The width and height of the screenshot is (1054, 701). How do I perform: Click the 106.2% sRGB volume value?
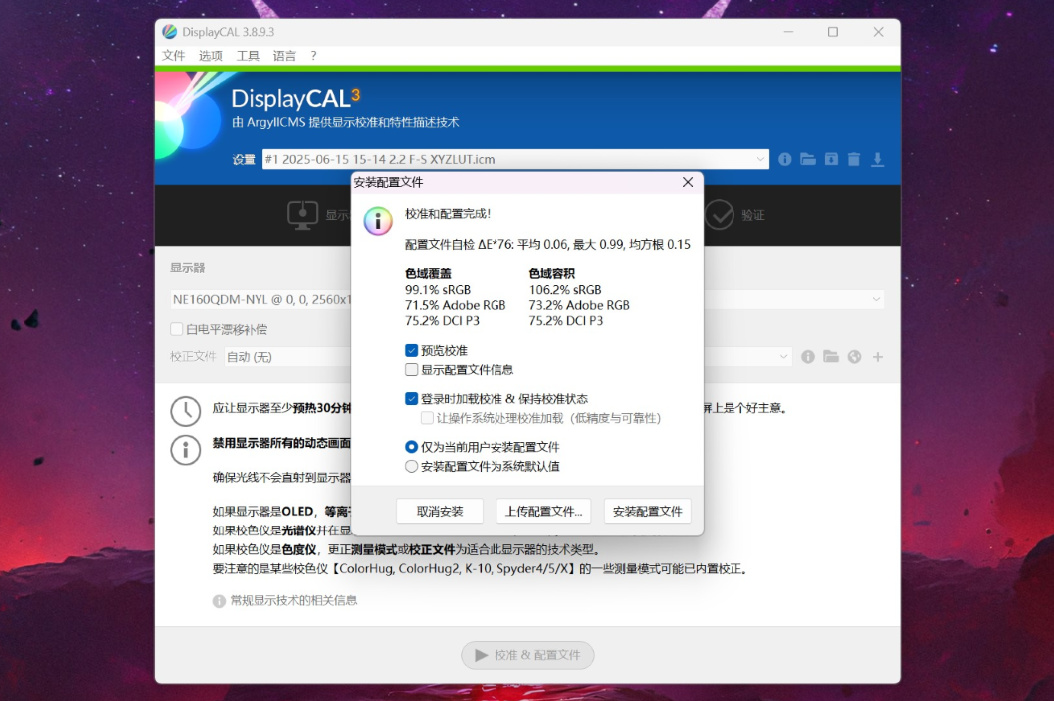click(x=565, y=290)
